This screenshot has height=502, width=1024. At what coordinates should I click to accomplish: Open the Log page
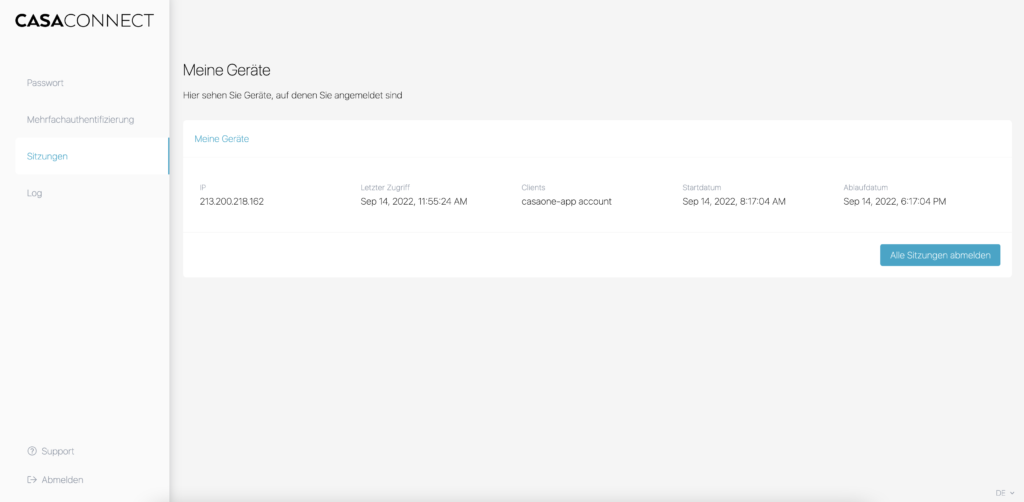[35, 193]
